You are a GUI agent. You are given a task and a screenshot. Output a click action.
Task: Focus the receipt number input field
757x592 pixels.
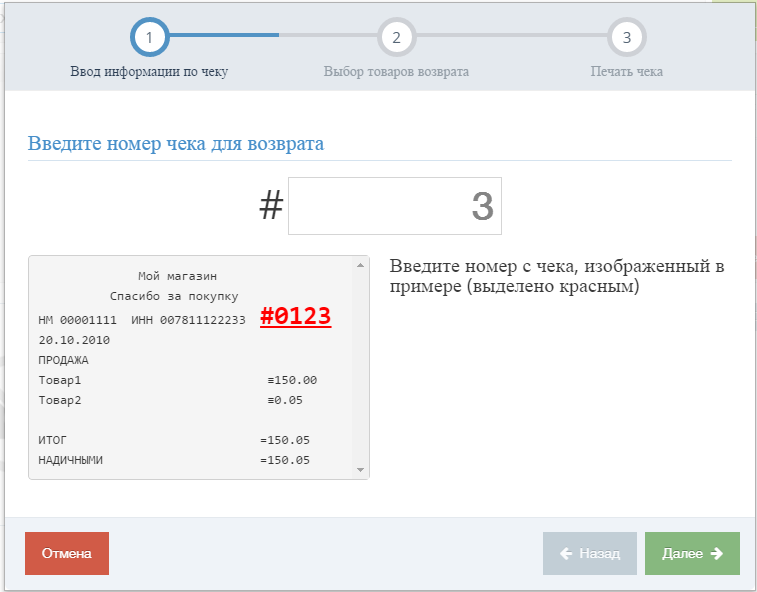(395, 206)
